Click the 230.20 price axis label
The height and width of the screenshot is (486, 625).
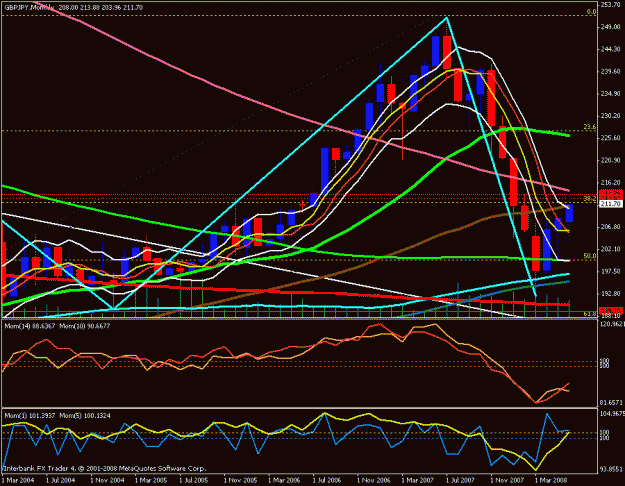(613, 116)
